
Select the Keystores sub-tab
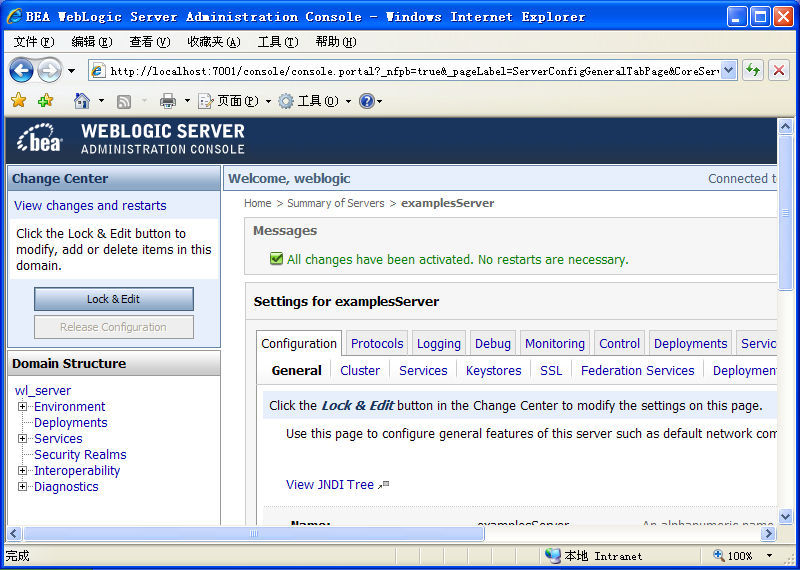tap(493, 370)
